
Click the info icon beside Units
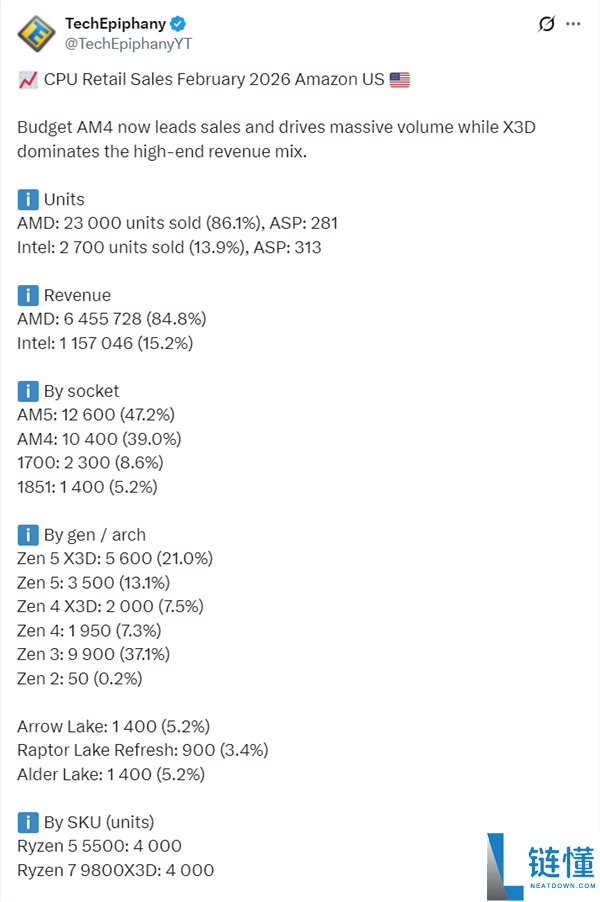click(28, 200)
